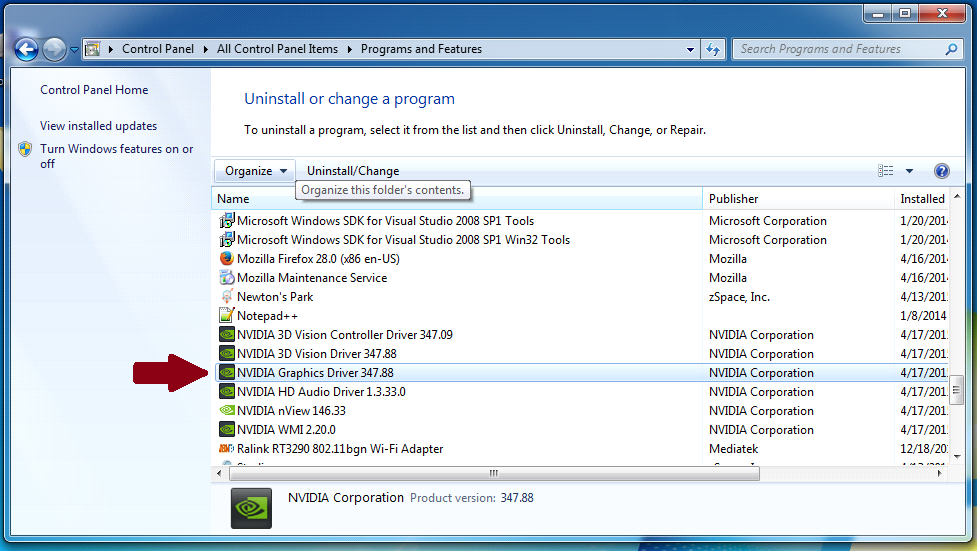This screenshot has width=977, height=551.
Task: Click Uninstall/Change toolbar button
Action: tap(353, 171)
